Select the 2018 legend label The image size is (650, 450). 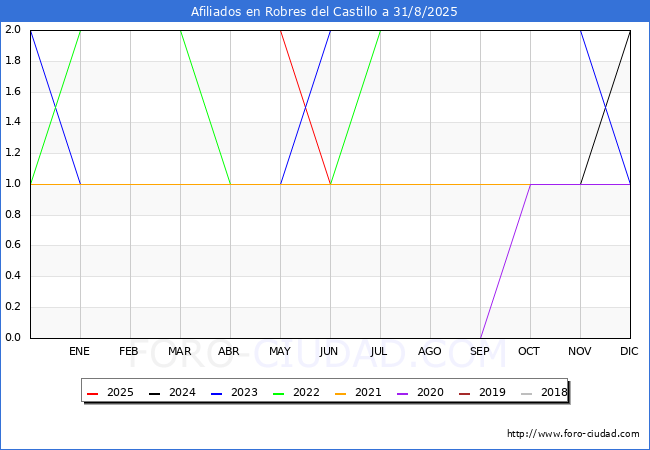(x=554, y=392)
